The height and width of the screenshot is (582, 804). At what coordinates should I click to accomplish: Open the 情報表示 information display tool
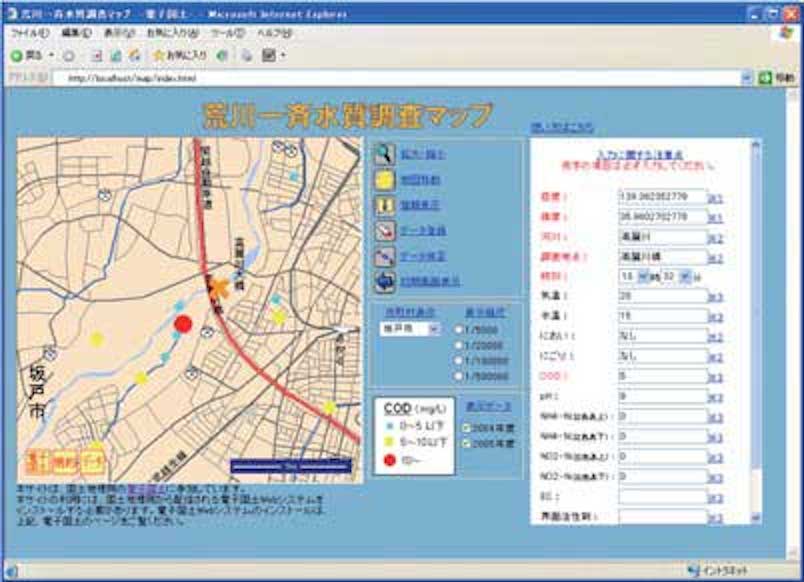pos(383,204)
